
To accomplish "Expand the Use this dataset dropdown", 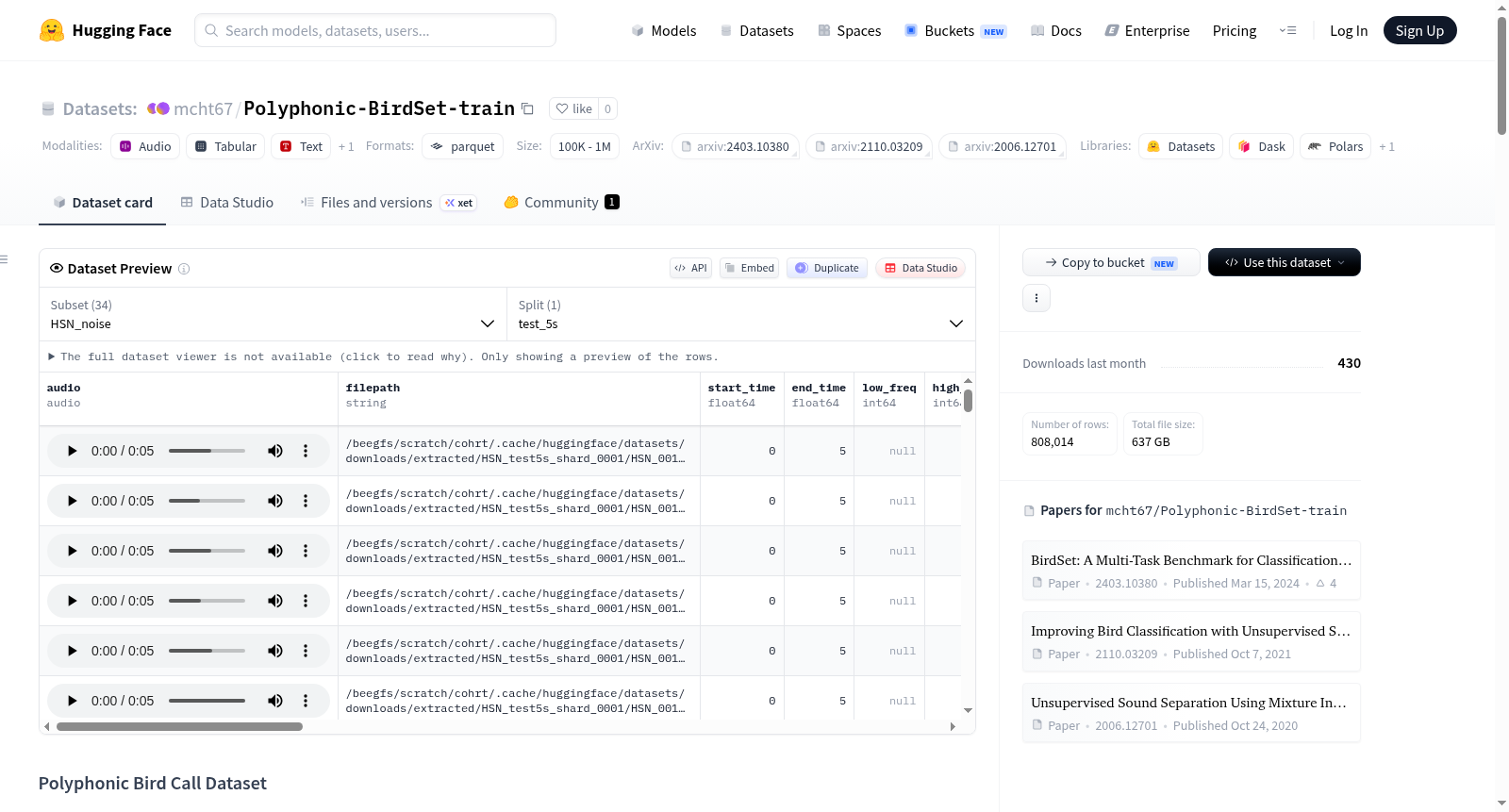I will (1285, 262).
